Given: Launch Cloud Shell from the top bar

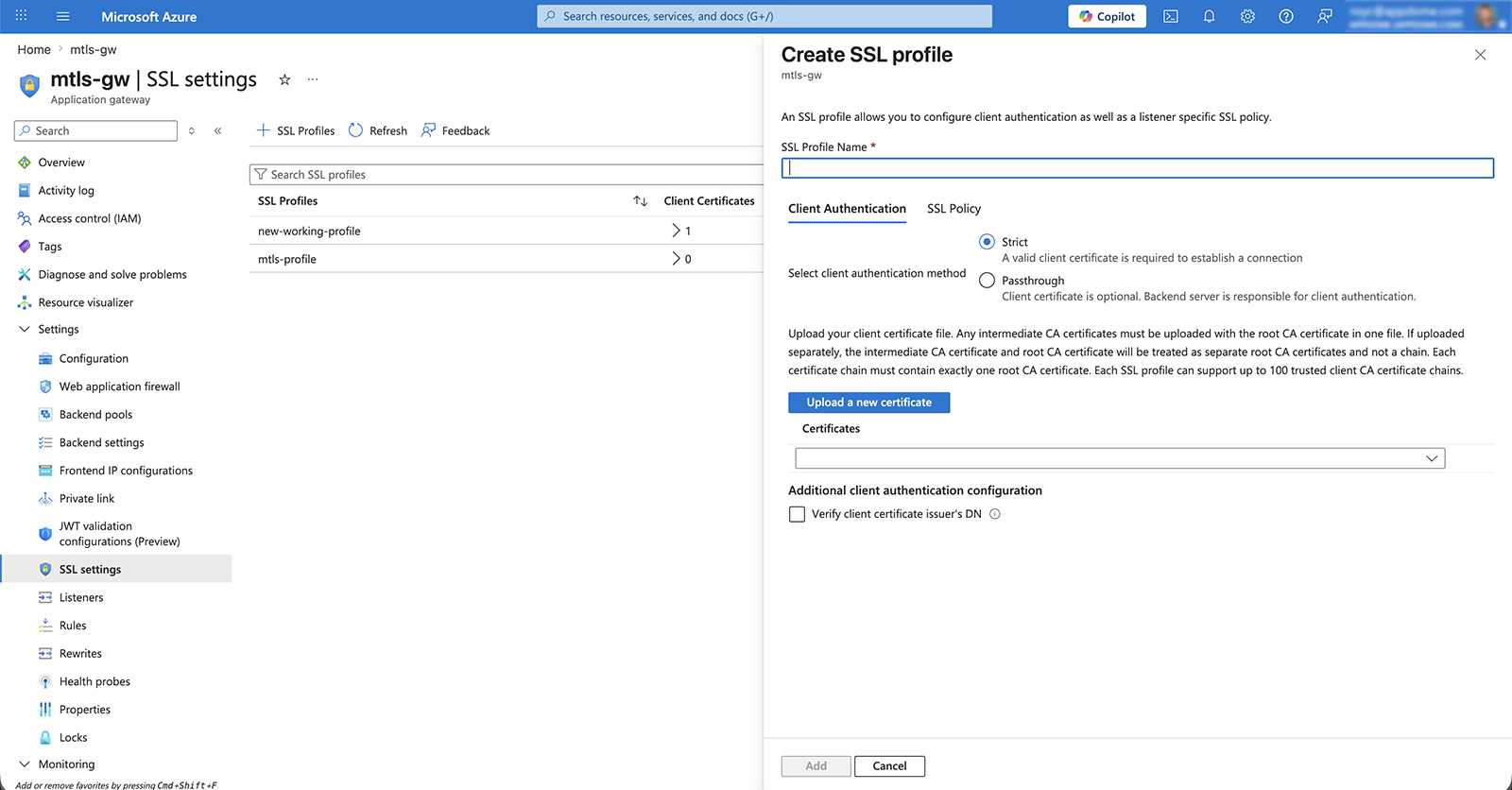Looking at the screenshot, I should (x=1171, y=16).
